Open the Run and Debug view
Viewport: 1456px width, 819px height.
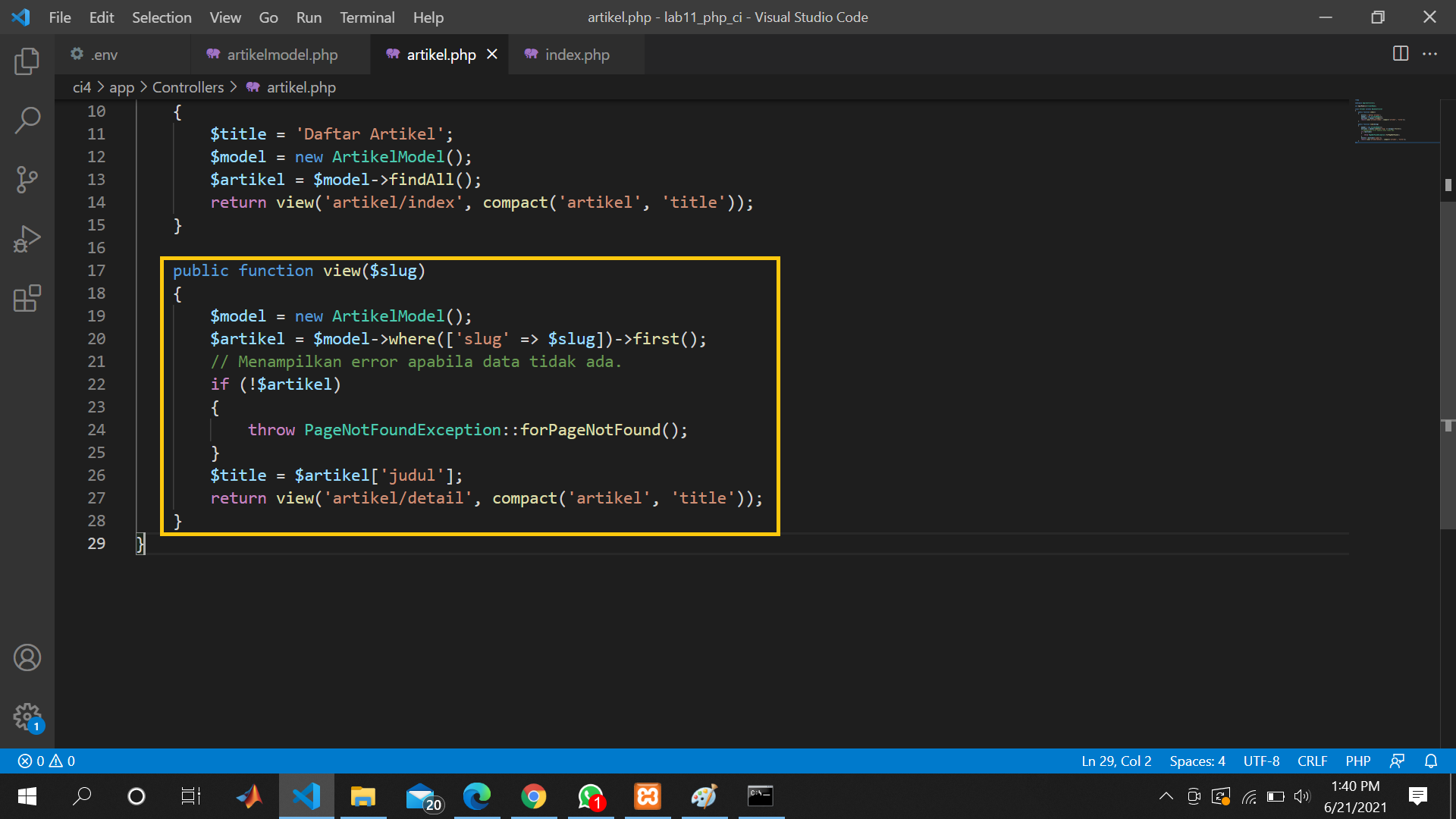[27, 238]
